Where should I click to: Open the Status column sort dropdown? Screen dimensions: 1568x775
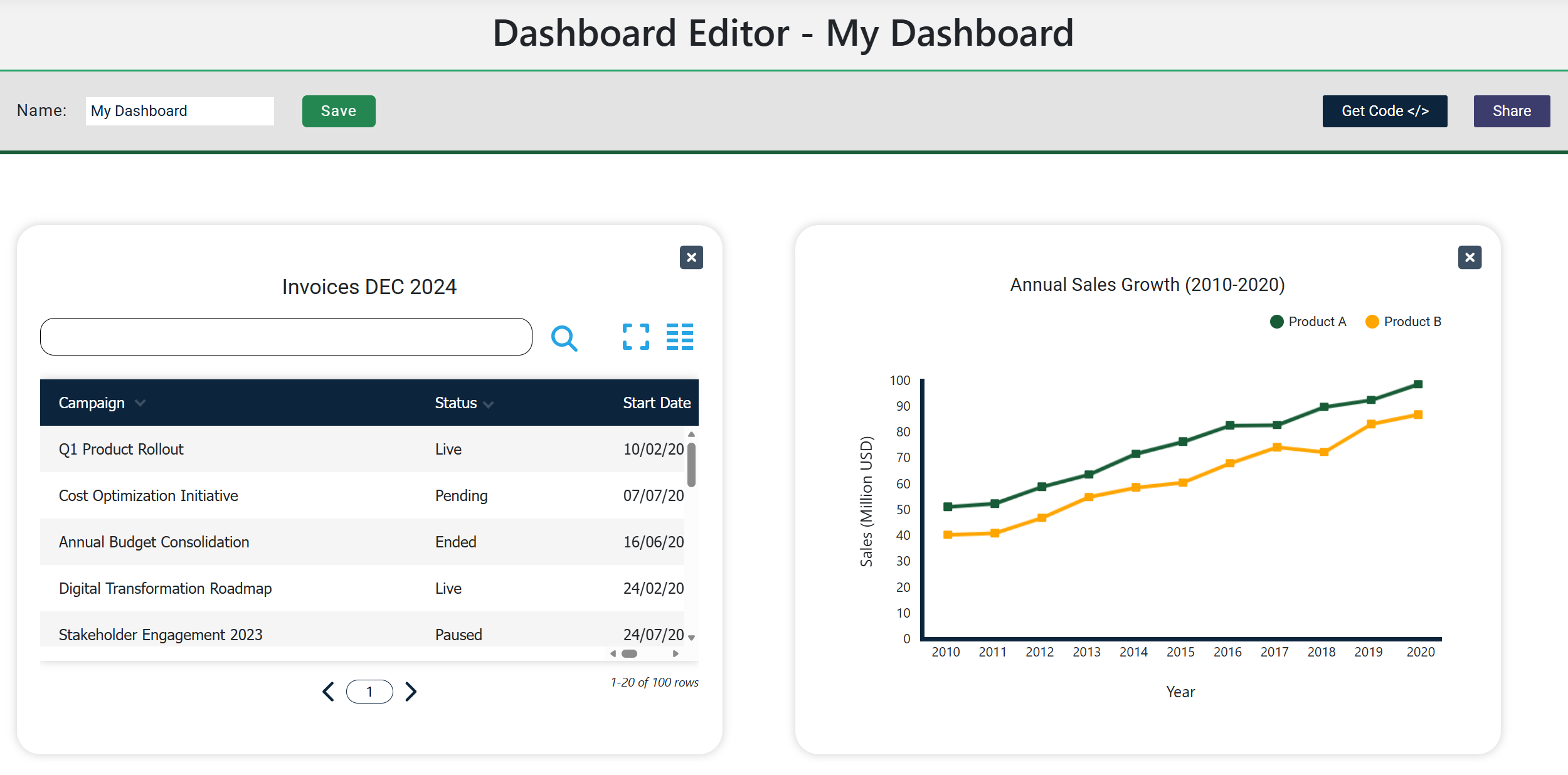[x=489, y=403]
